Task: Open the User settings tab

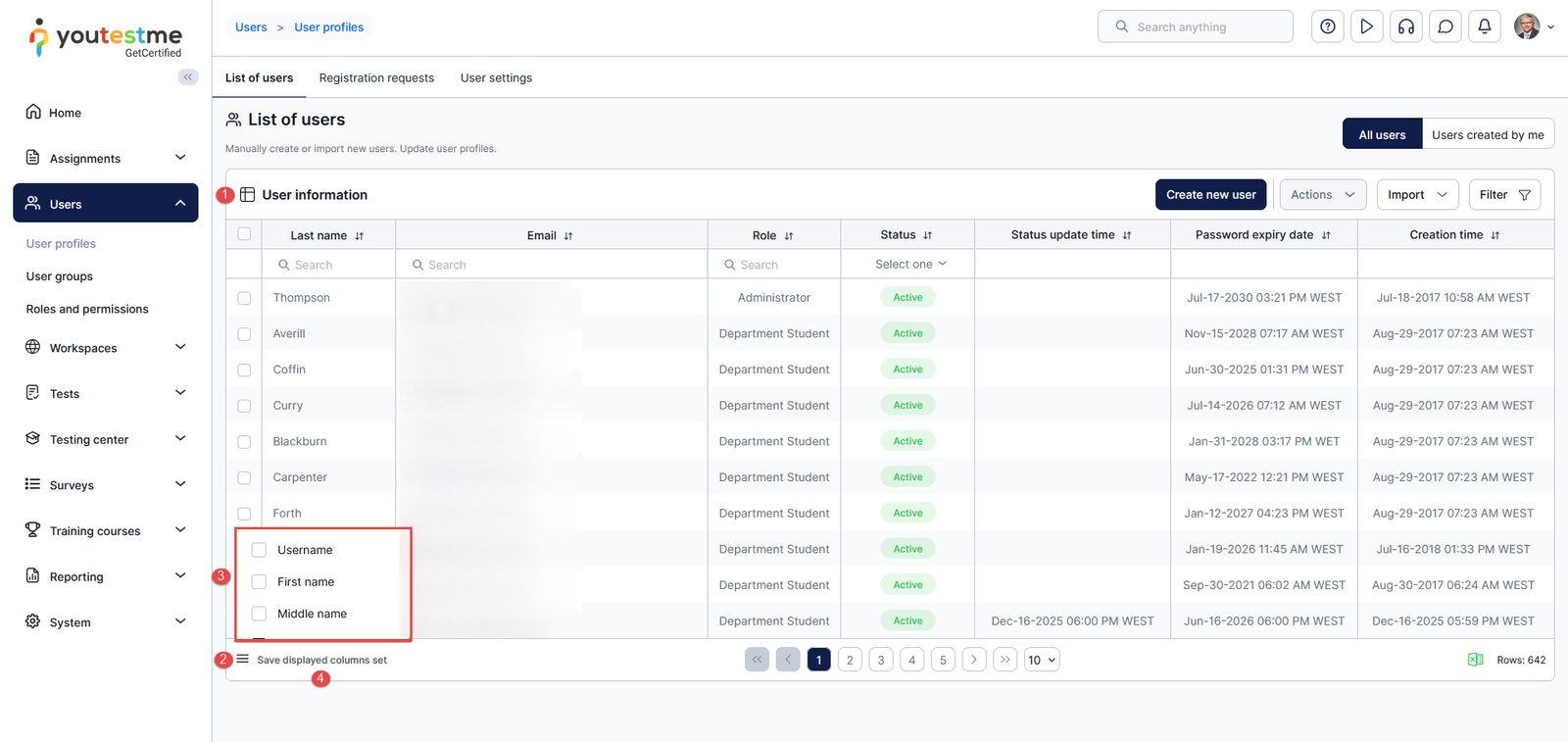Action: coord(496,78)
